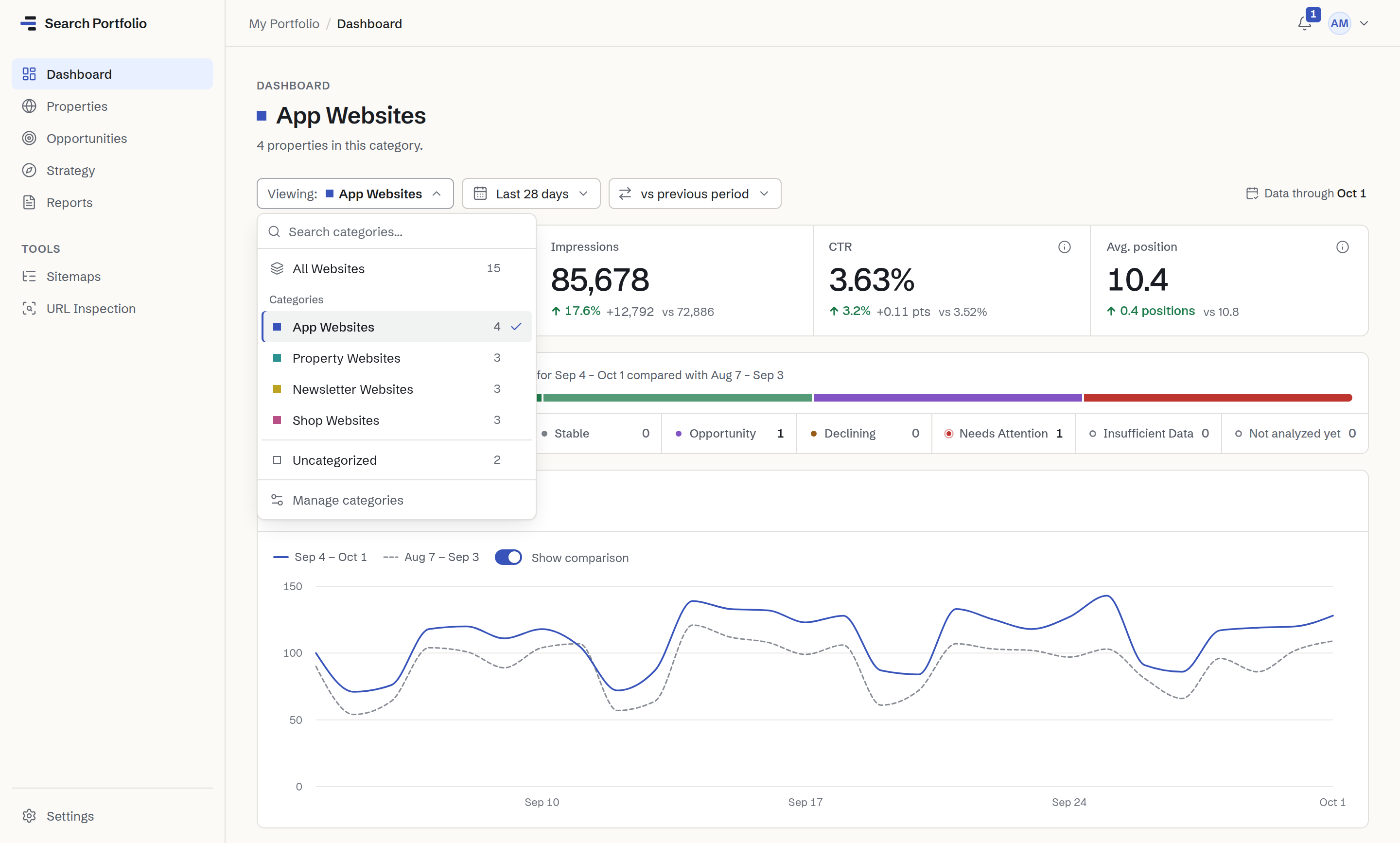
Task: Click the AM user avatar
Action: (x=1339, y=23)
